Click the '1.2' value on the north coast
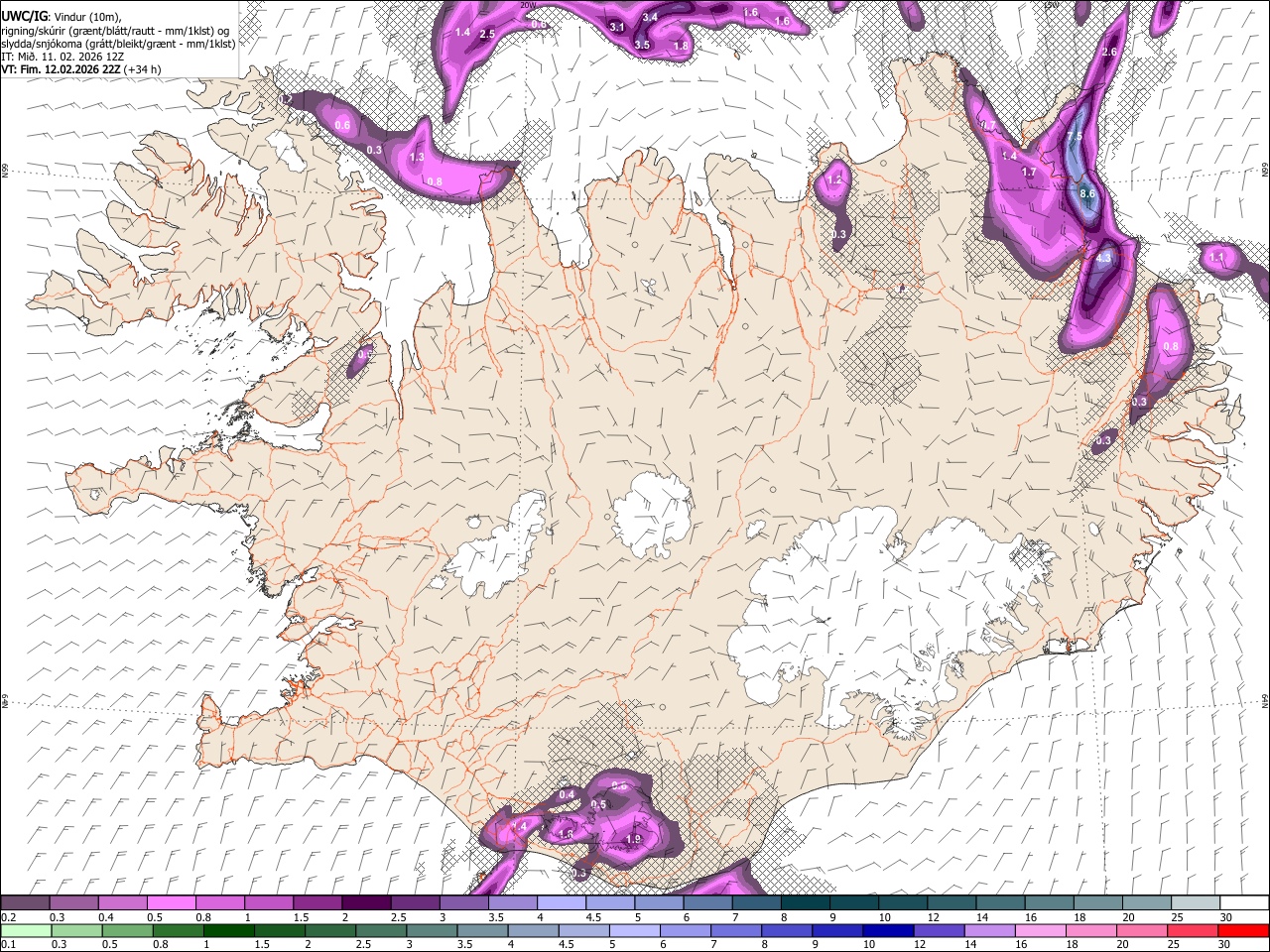The image size is (1270, 952). pos(834,180)
